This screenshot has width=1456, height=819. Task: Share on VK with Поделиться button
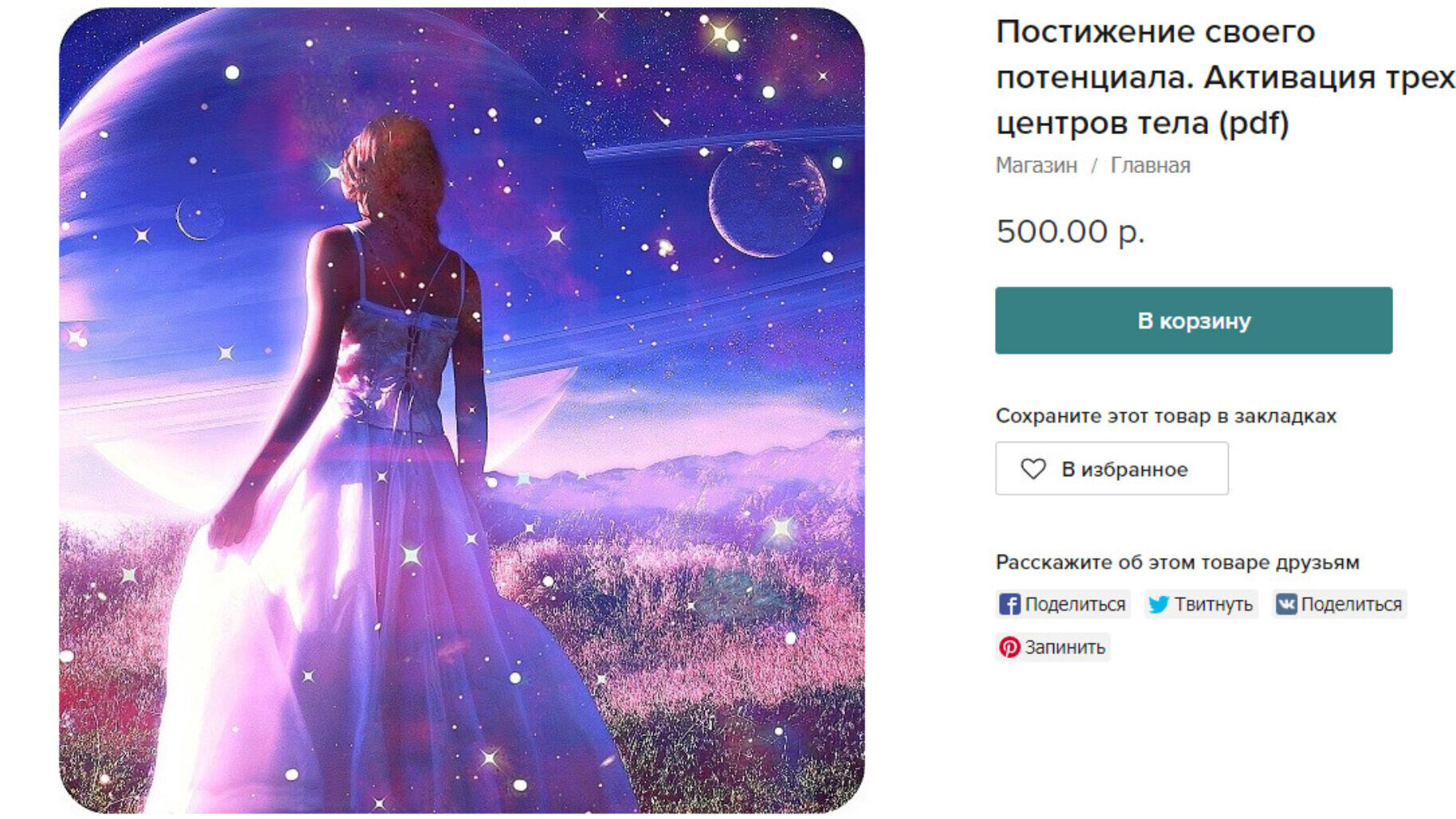1340,604
